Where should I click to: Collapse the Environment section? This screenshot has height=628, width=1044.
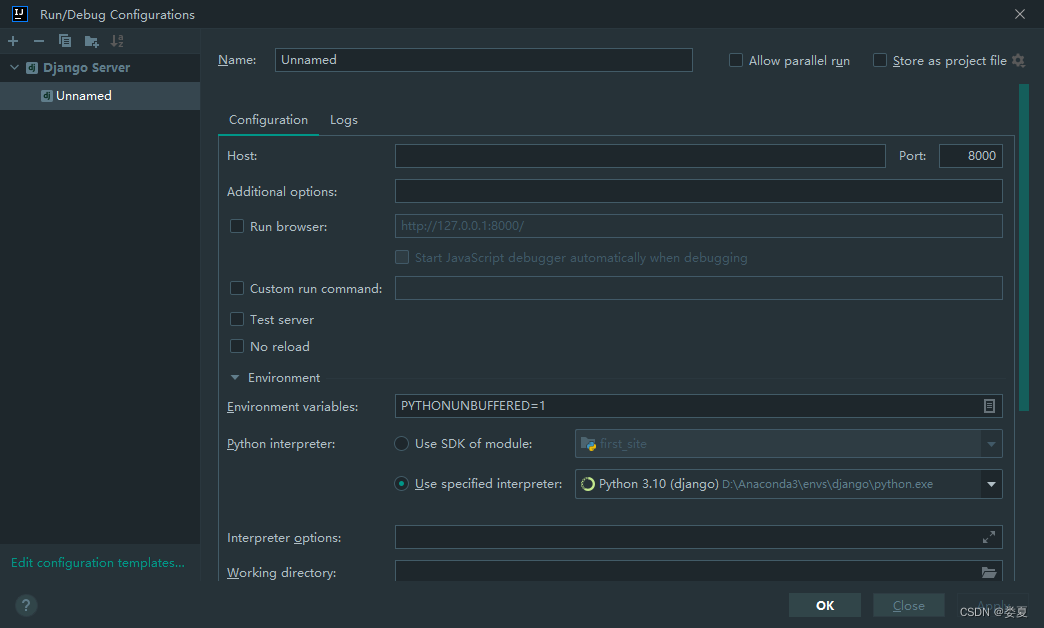tap(235, 377)
